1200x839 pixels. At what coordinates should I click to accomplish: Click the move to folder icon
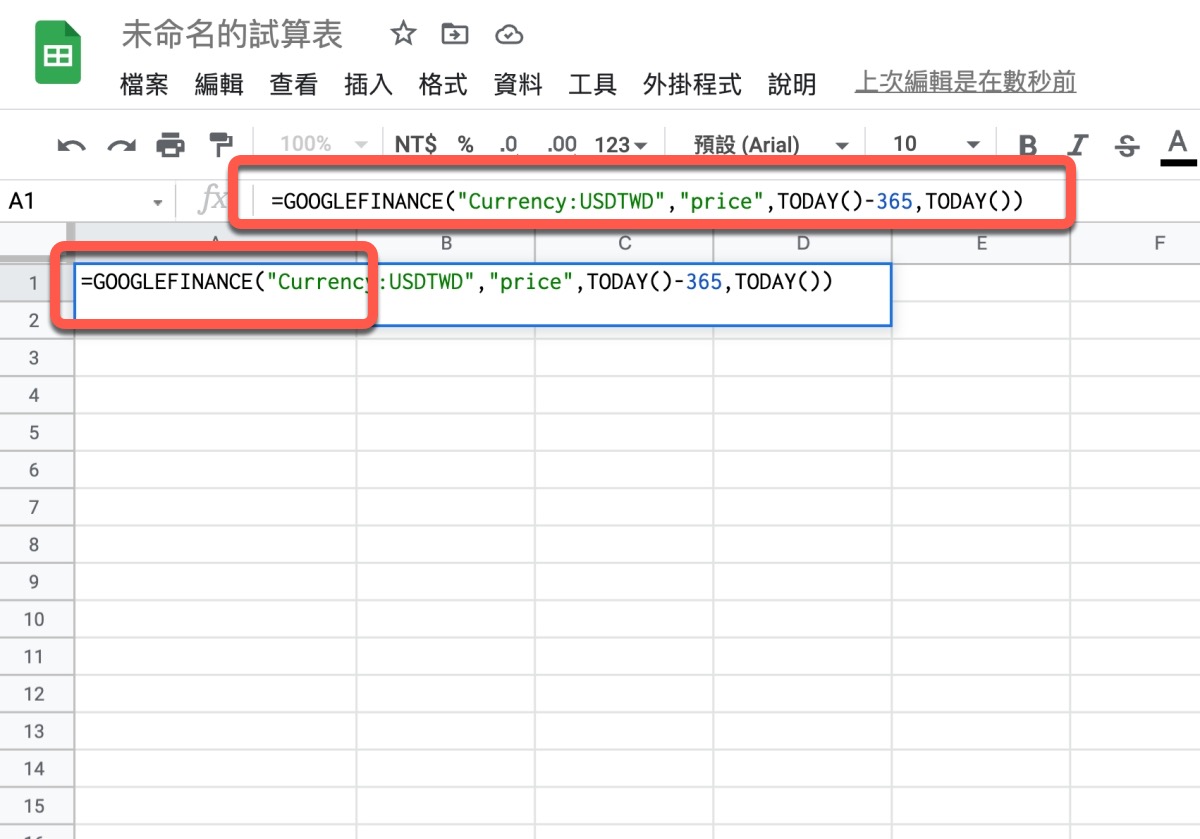(455, 35)
